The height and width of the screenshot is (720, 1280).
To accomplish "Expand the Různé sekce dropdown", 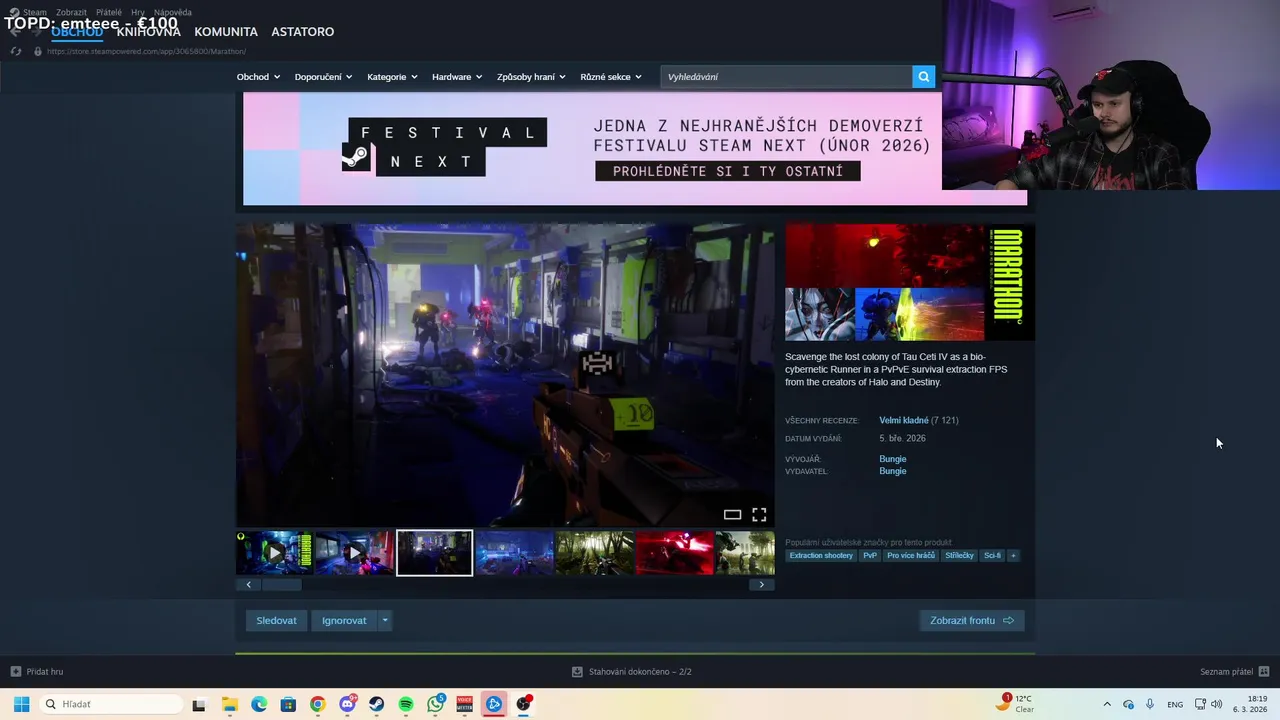I will [x=611, y=77].
